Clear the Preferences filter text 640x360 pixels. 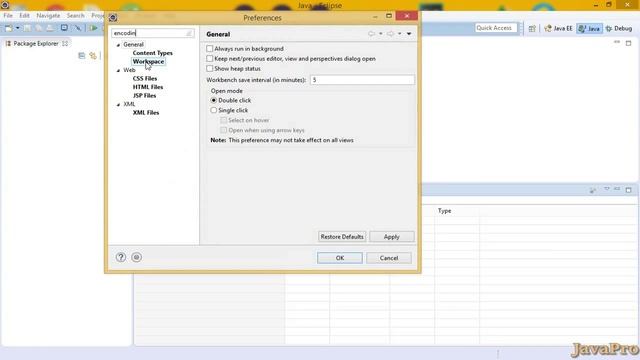(x=189, y=33)
